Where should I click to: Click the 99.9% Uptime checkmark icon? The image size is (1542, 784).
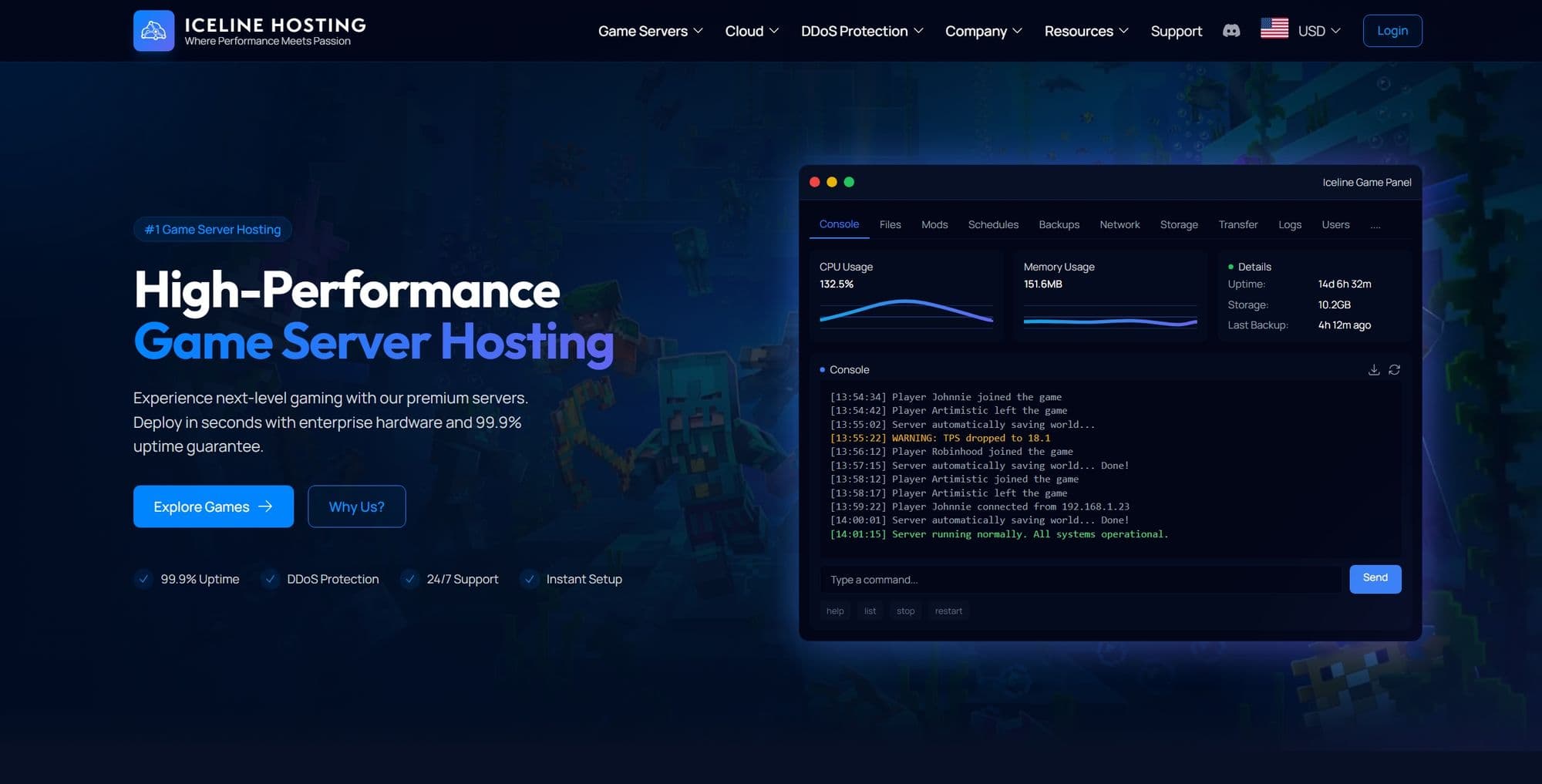[x=143, y=579]
